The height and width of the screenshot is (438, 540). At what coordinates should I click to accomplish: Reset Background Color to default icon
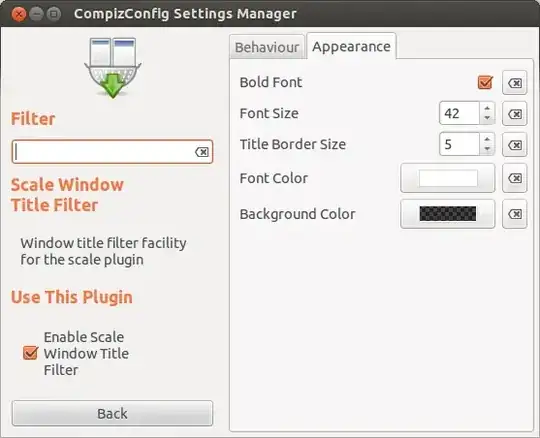coord(515,214)
